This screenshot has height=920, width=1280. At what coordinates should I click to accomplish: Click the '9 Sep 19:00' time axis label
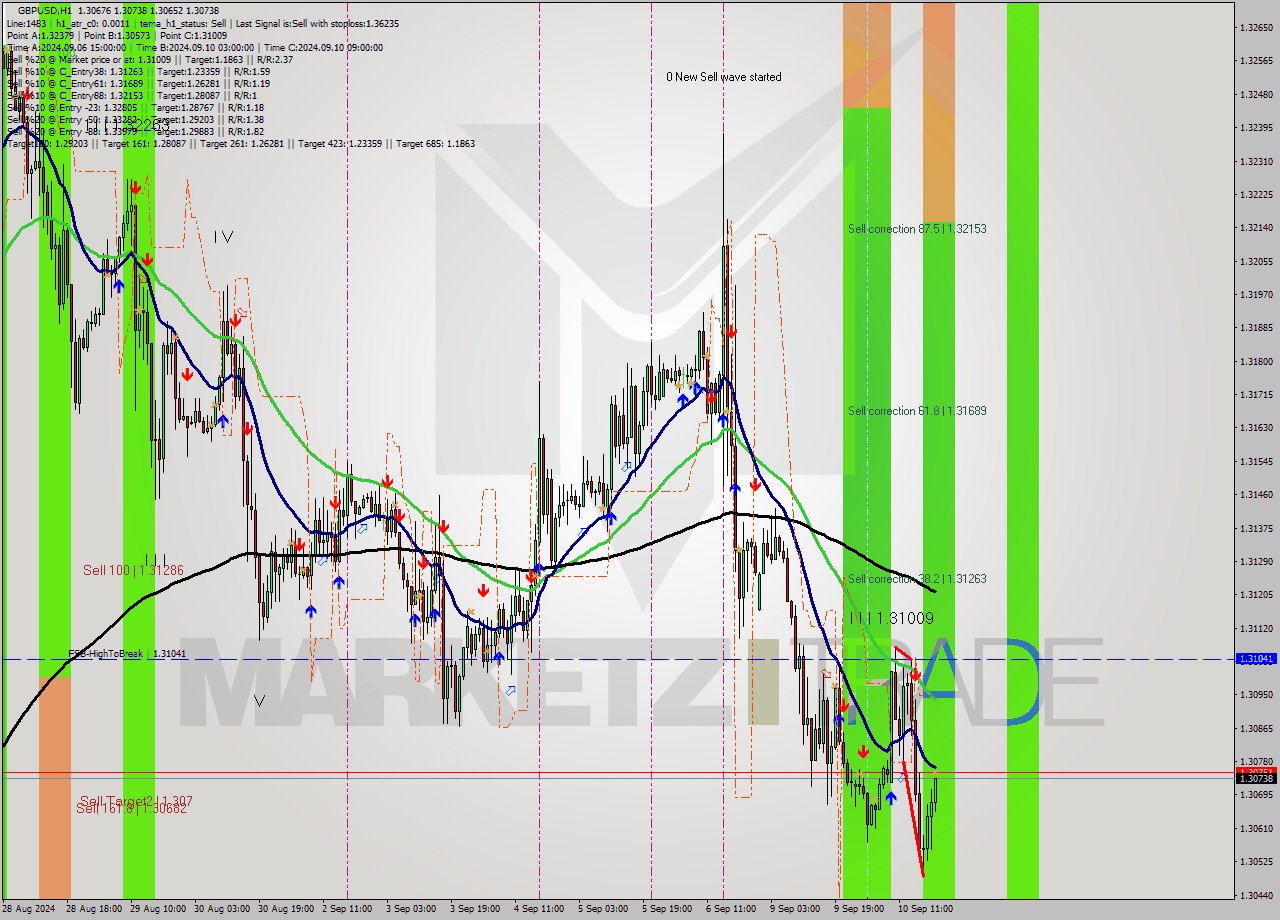[x=859, y=909]
